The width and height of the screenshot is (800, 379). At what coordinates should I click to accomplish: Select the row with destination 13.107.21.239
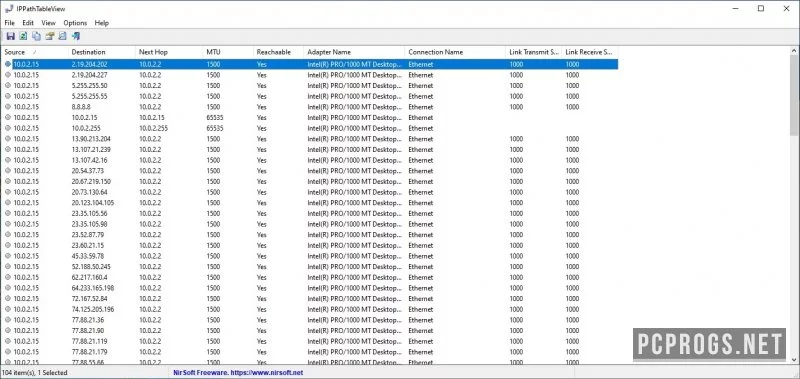(309, 149)
